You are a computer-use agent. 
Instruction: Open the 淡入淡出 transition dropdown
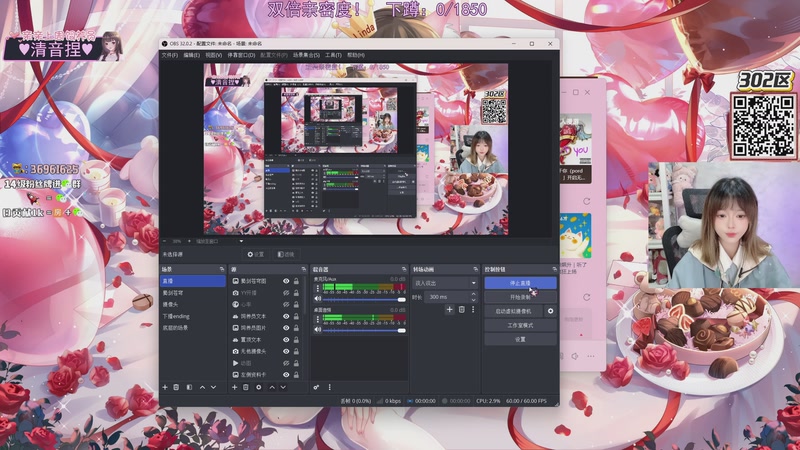coord(445,283)
